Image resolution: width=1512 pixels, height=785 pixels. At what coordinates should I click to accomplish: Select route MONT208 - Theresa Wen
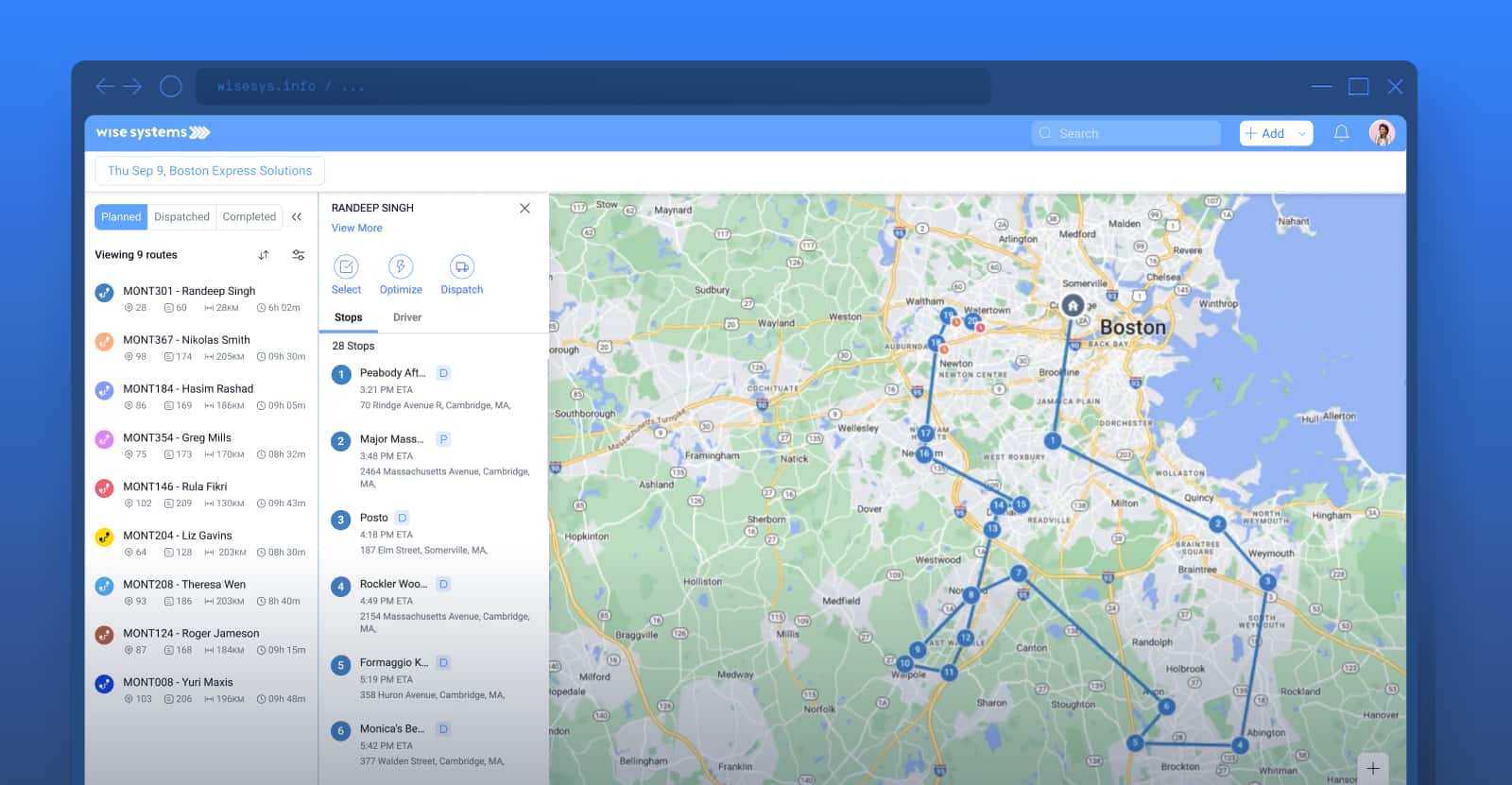200,592
